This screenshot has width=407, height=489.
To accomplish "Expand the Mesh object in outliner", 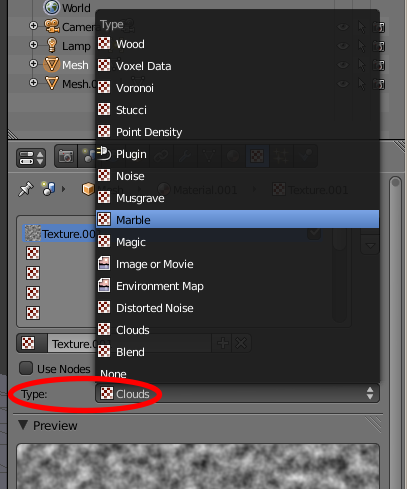I will [x=33, y=63].
